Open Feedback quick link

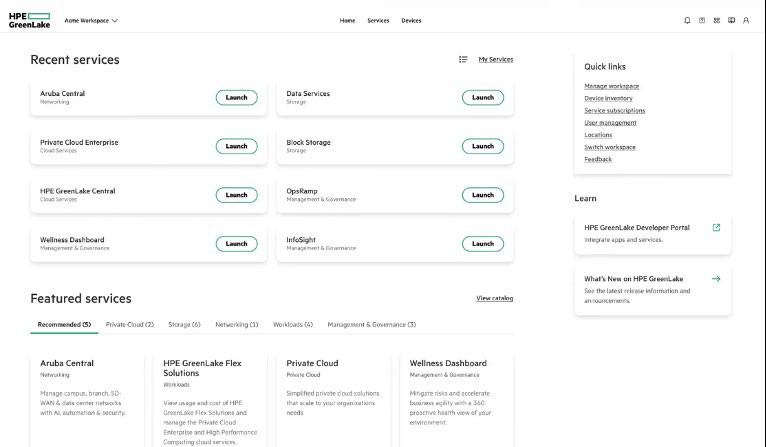coord(598,159)
